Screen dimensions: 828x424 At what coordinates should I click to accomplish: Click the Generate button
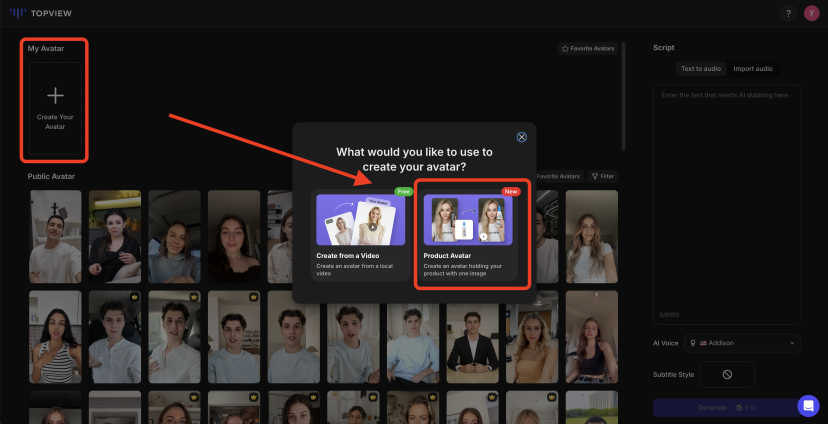727,408
